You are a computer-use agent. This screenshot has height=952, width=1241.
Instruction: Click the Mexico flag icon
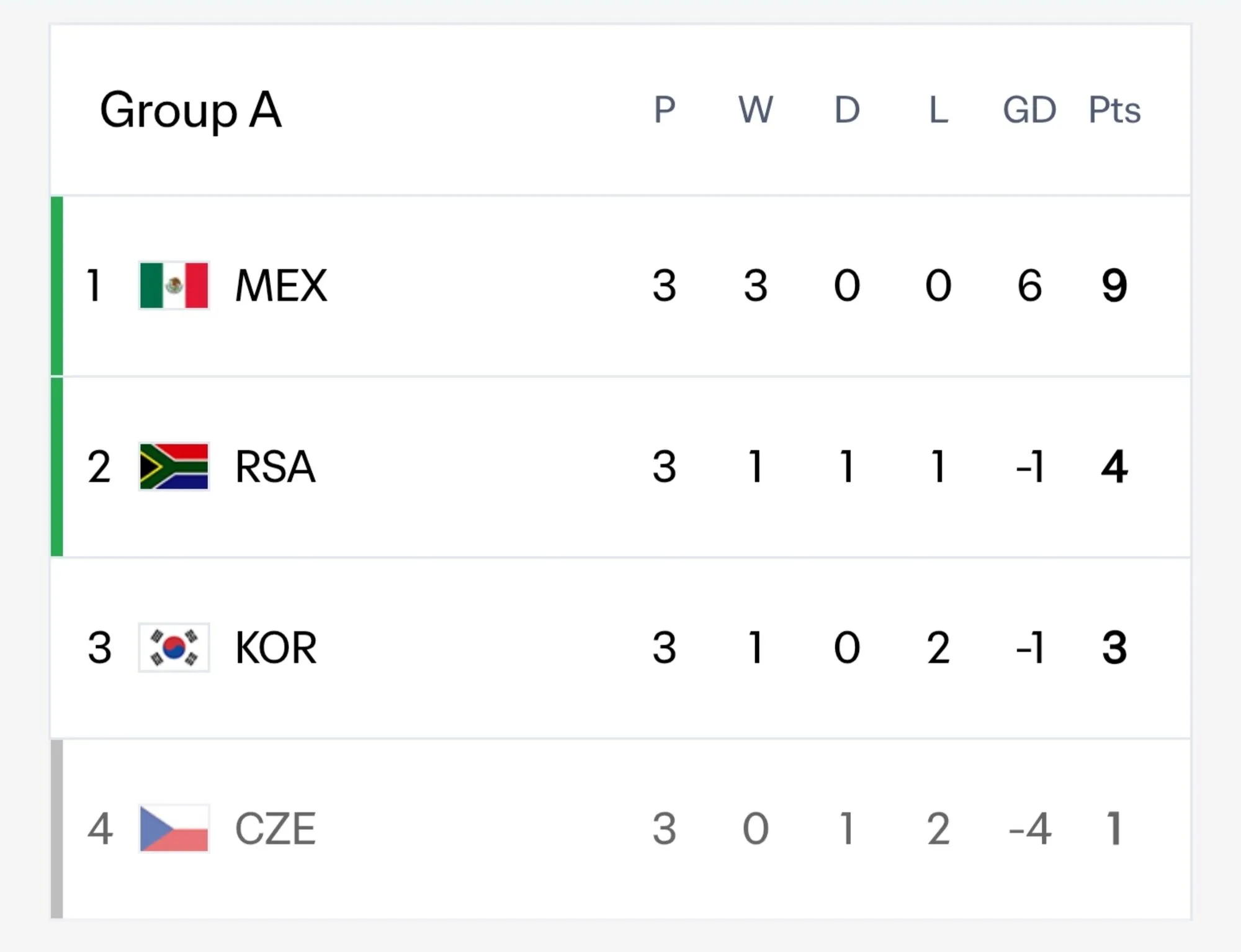tap(174, 285)
